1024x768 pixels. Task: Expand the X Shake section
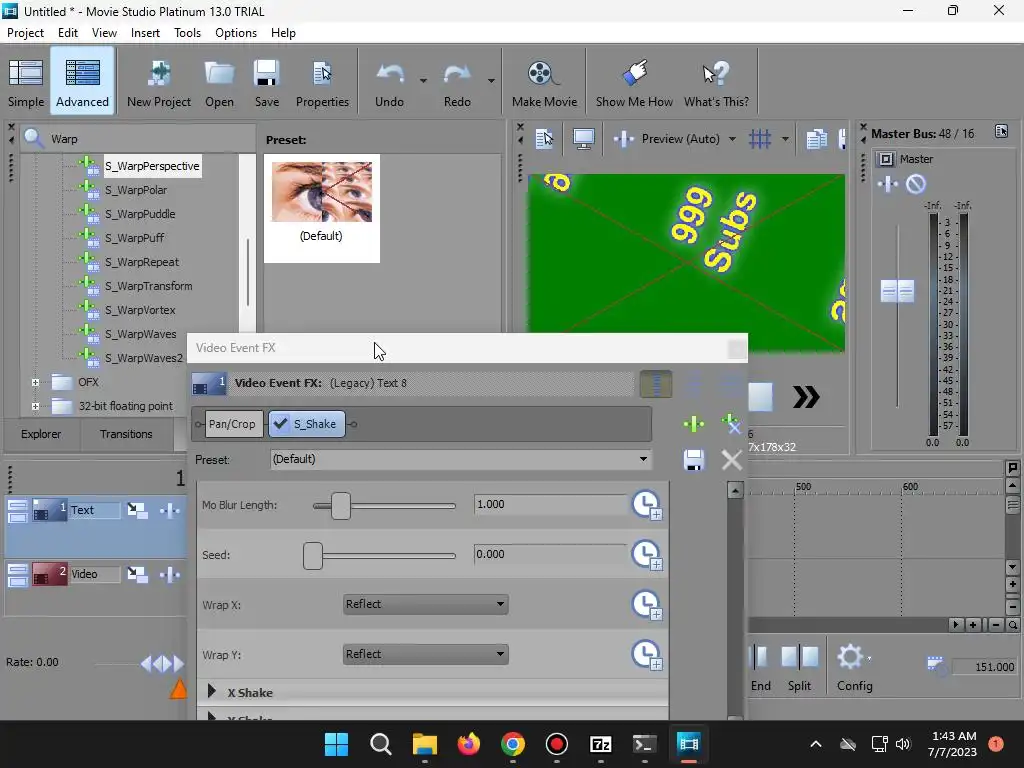(212, 692)
